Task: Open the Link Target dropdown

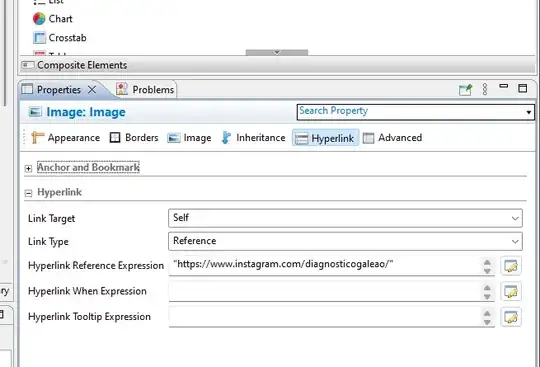Action: click(x=345, y=218)
